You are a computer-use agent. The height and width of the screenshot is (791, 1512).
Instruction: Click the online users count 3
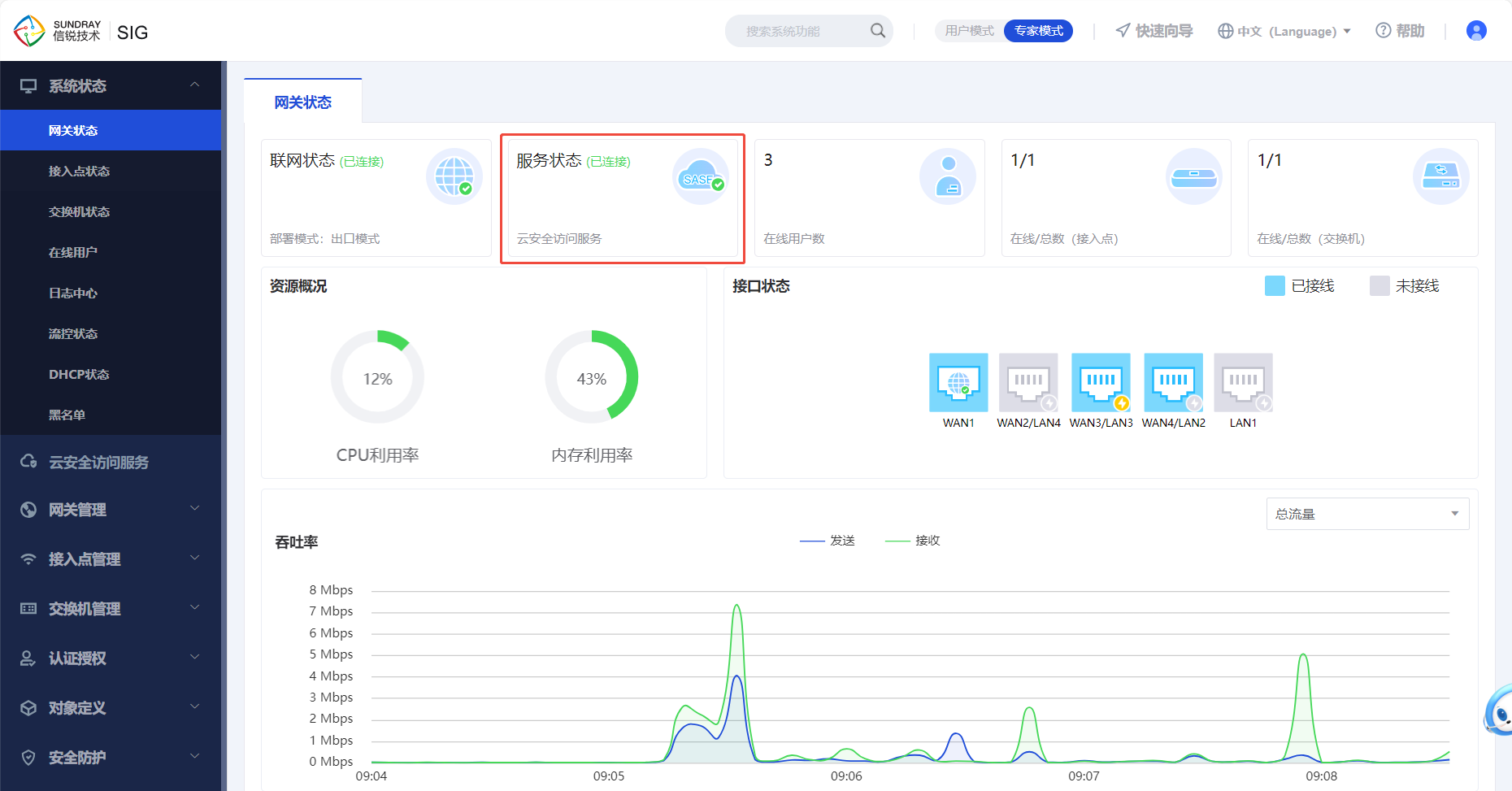[x=768, y=160]
